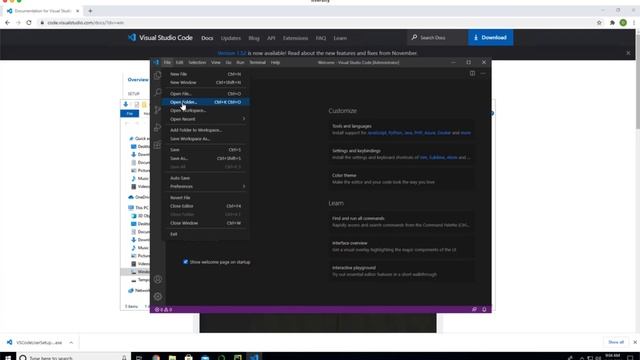Click the Windows taskbar search box
The image size is (640, 360).
tap(73, 358)
